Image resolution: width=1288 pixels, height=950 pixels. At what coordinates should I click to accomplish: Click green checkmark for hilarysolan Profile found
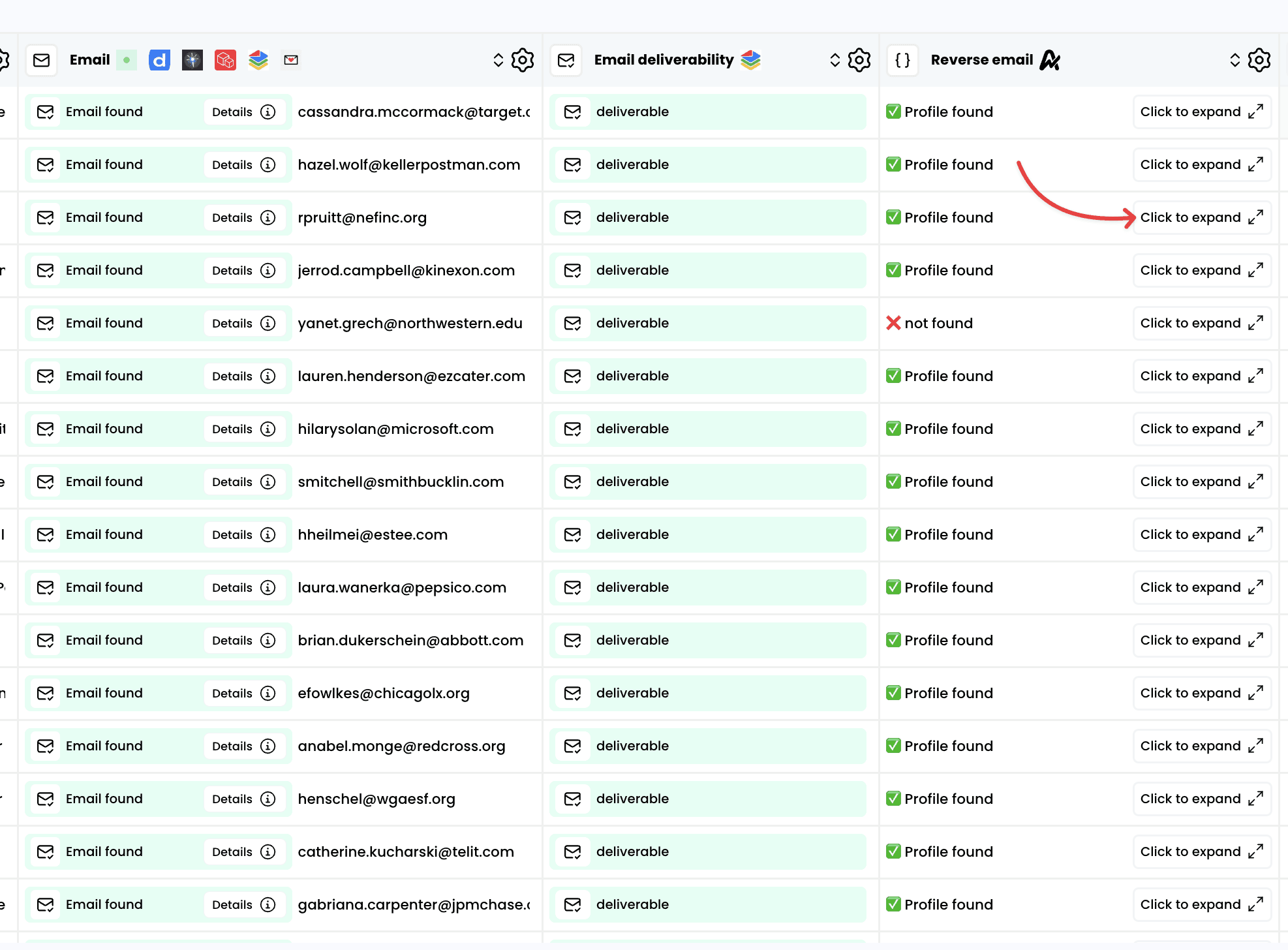tap(893, 429)
